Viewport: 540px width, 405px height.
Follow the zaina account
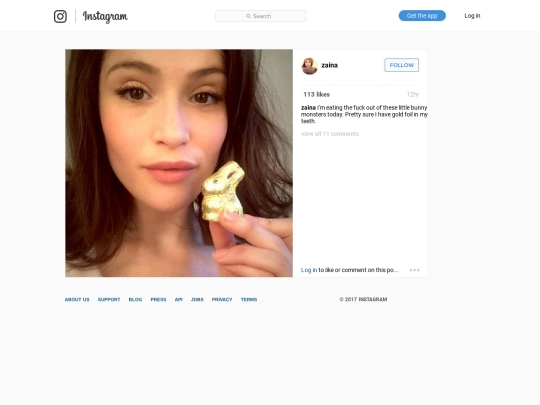(x=402, y=65)
